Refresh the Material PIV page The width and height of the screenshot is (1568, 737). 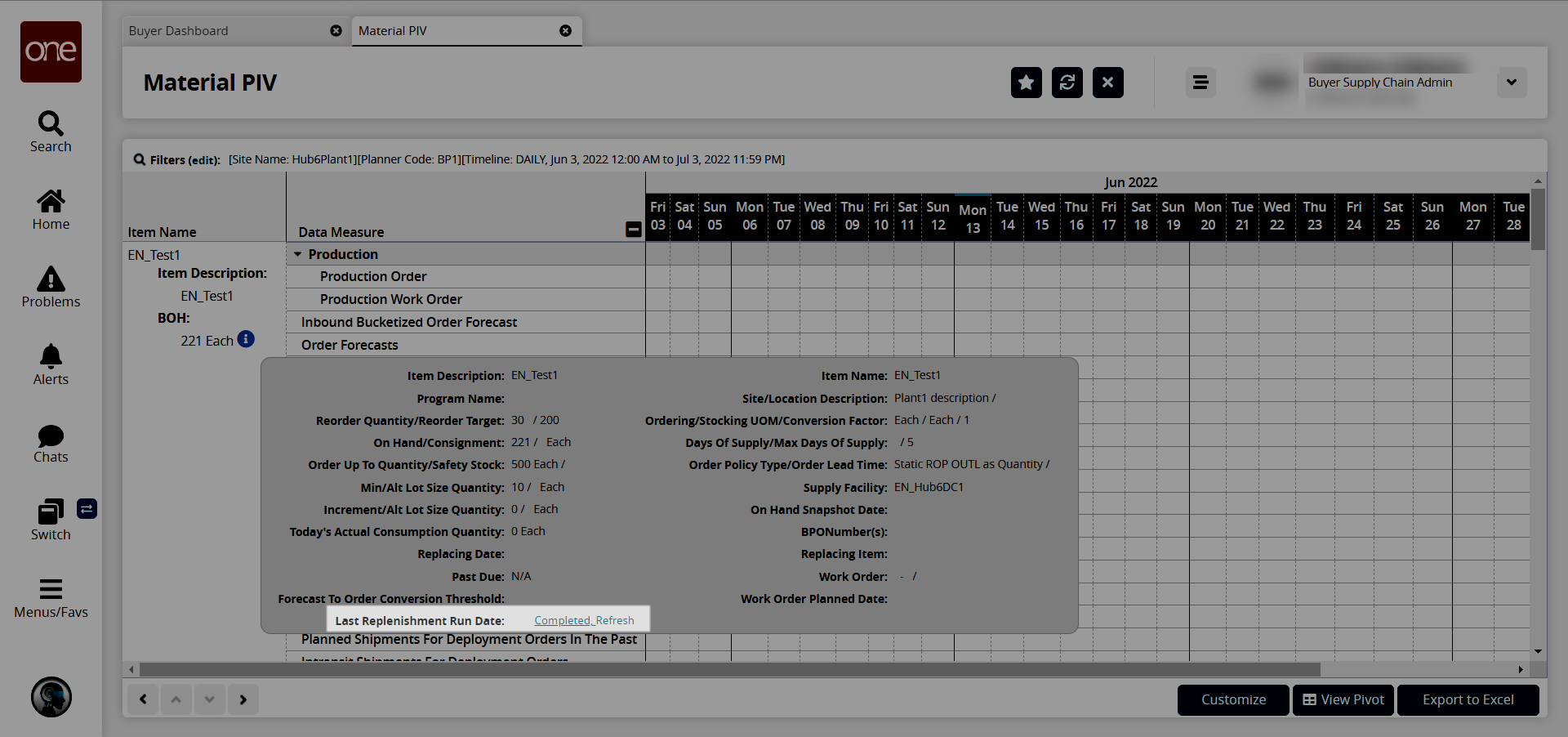1067,83
